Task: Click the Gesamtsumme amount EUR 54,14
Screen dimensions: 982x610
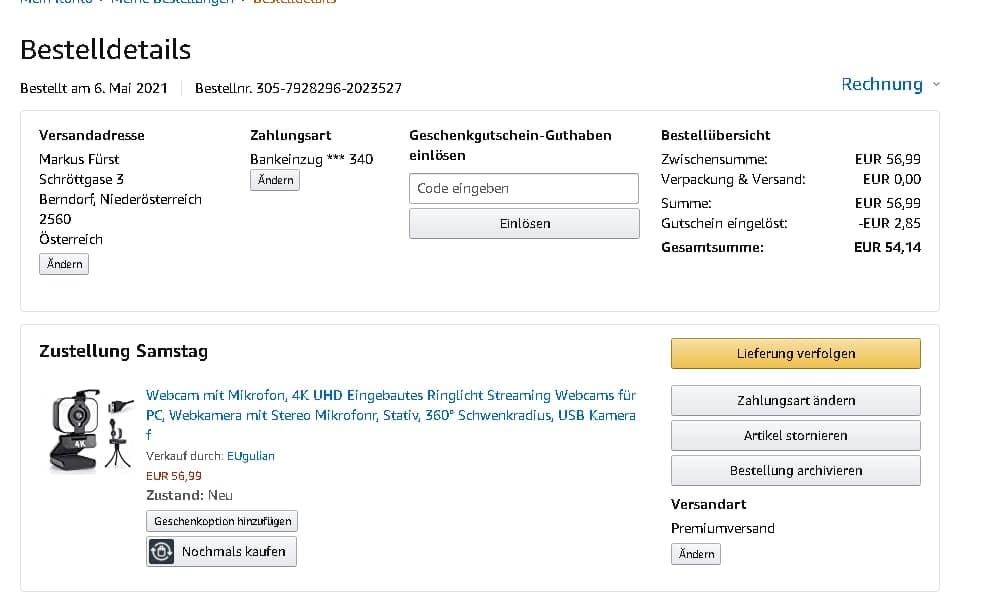Action: click(x=887, y=247)
